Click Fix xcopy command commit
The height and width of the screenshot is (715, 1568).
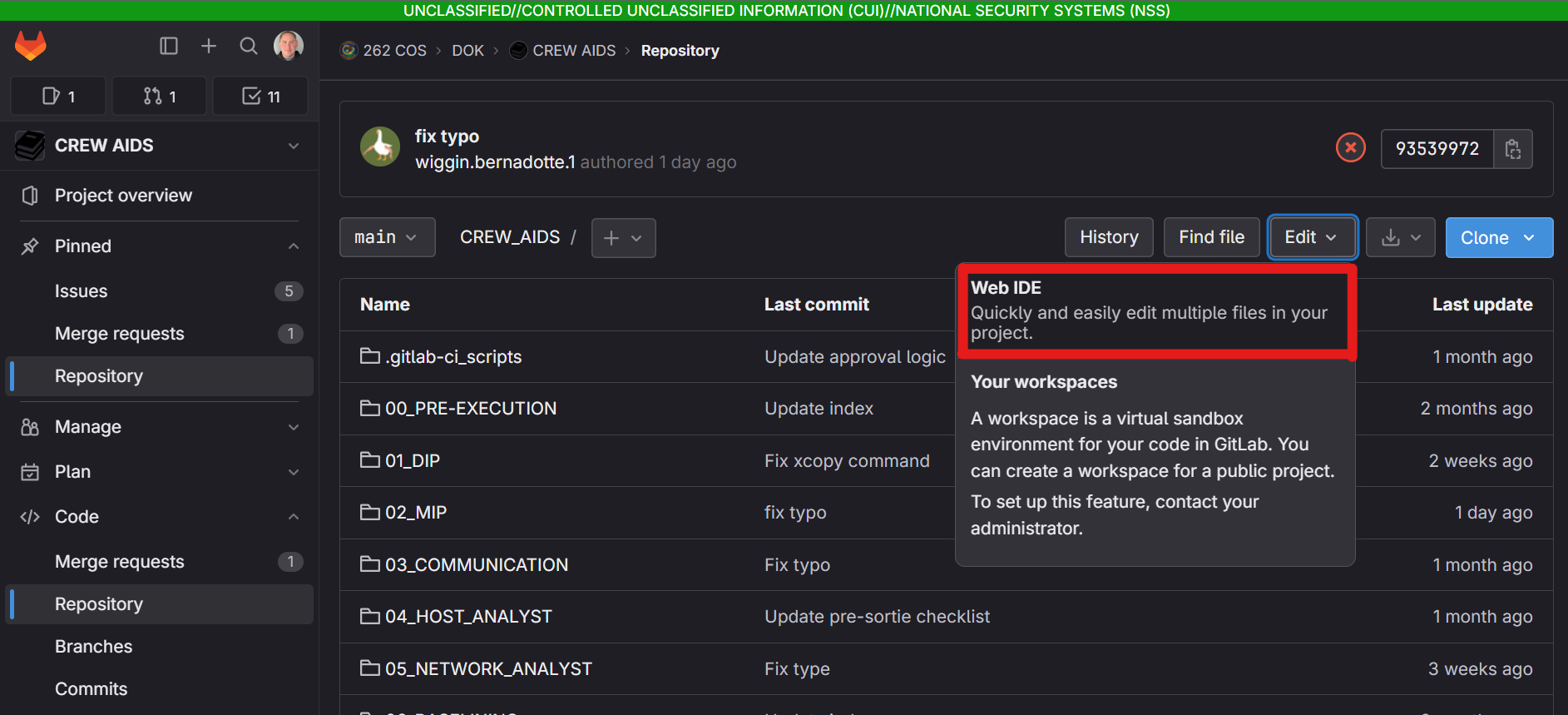(x=847, y=461)
